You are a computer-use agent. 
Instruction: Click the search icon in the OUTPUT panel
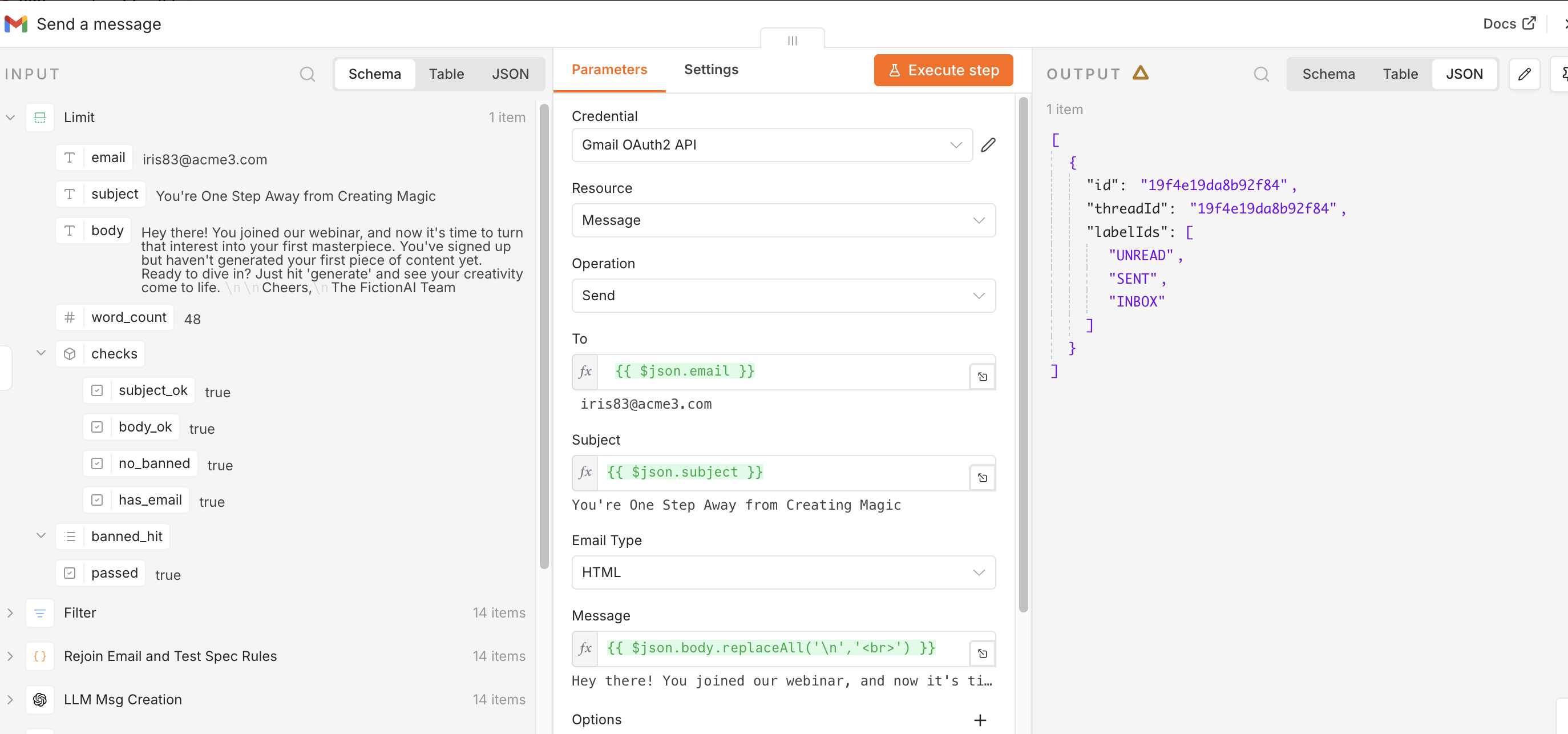pos(1261,74)
